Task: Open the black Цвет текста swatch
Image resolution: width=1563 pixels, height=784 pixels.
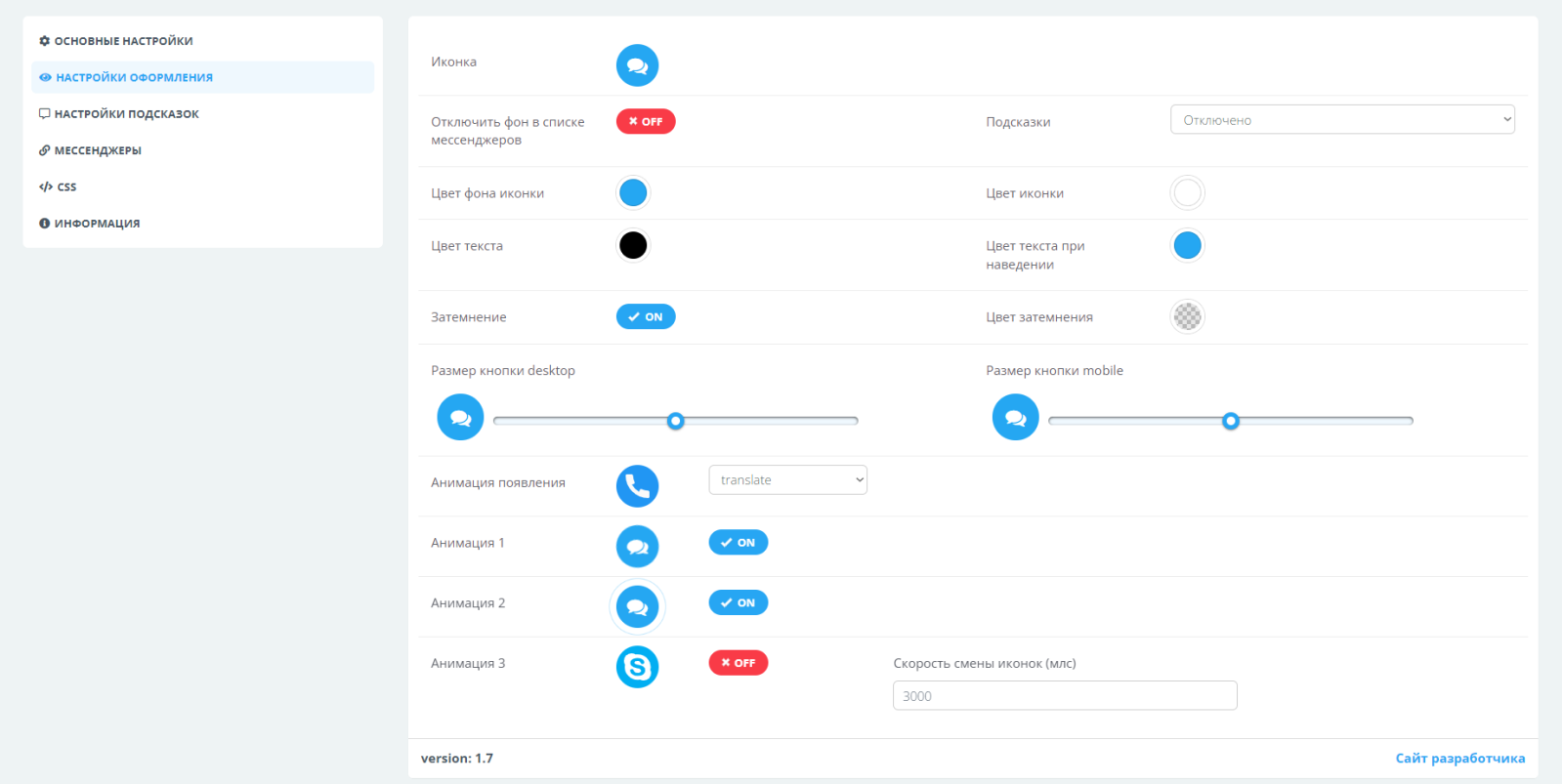Action: [633, 245]
